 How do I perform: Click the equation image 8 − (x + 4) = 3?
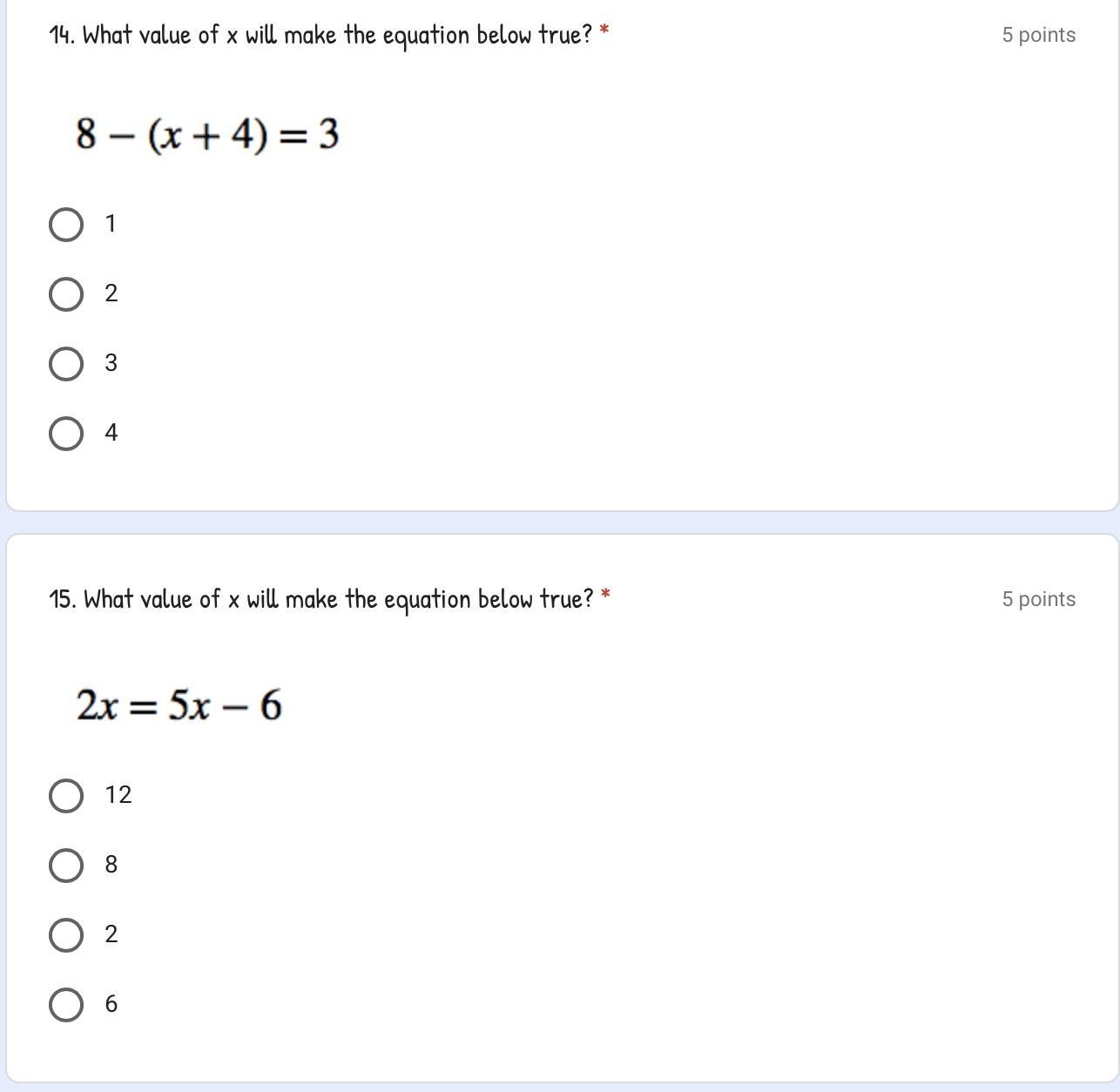(x=207, y=135)
